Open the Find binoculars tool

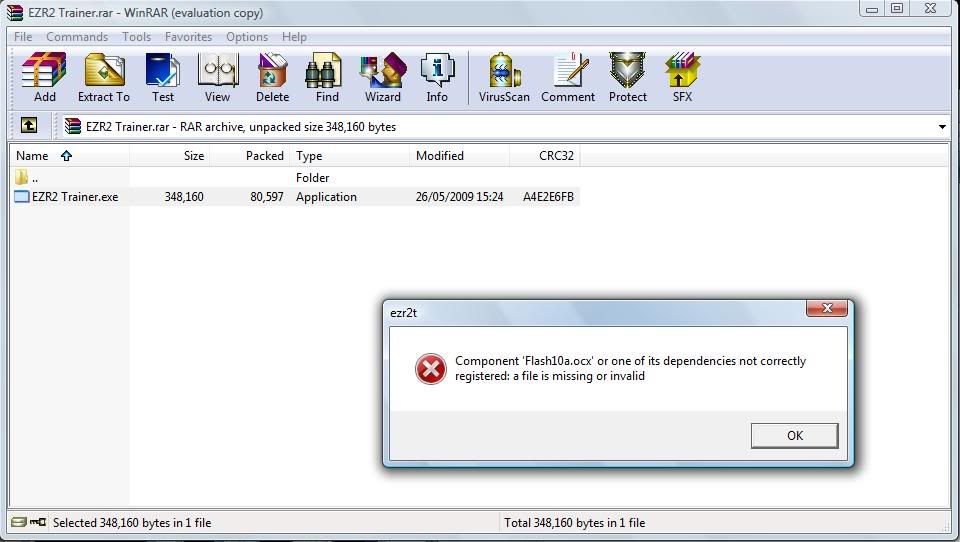(327, 77)
